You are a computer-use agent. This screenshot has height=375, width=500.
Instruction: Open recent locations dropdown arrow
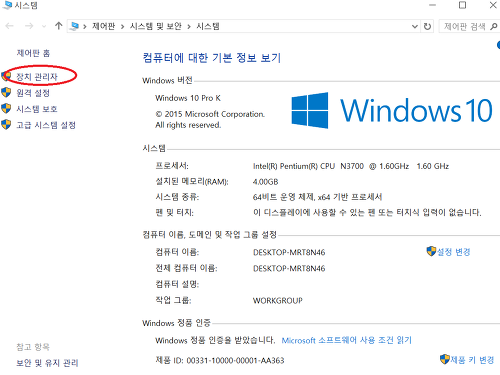[x=44, y=26]
